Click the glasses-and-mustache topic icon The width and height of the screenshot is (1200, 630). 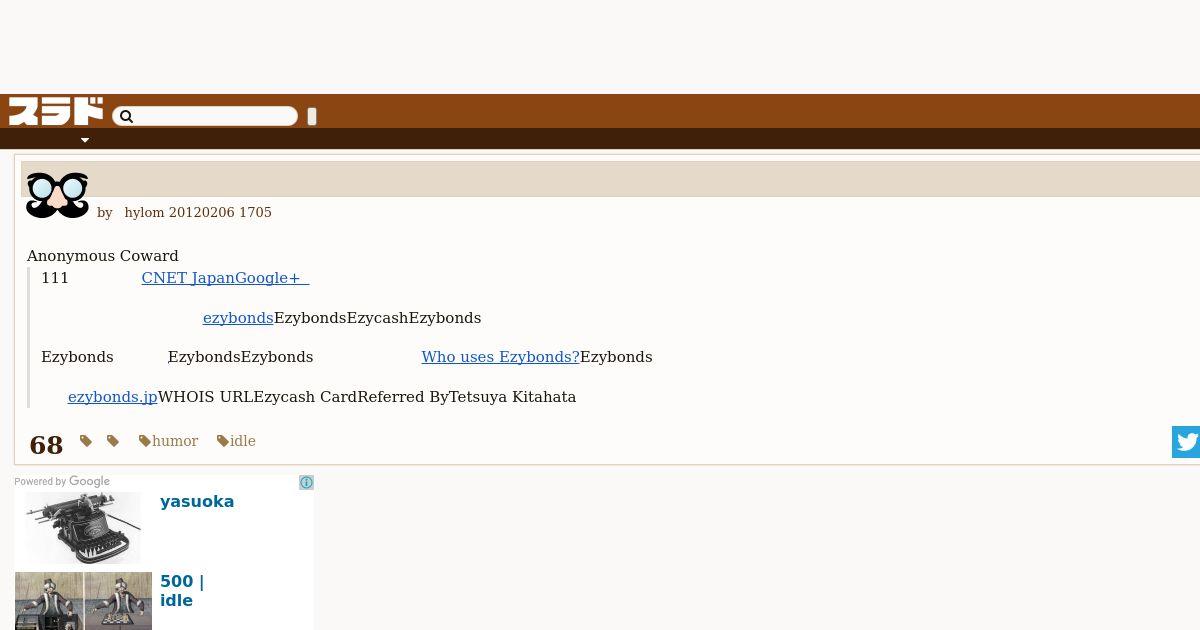[57, 195]
